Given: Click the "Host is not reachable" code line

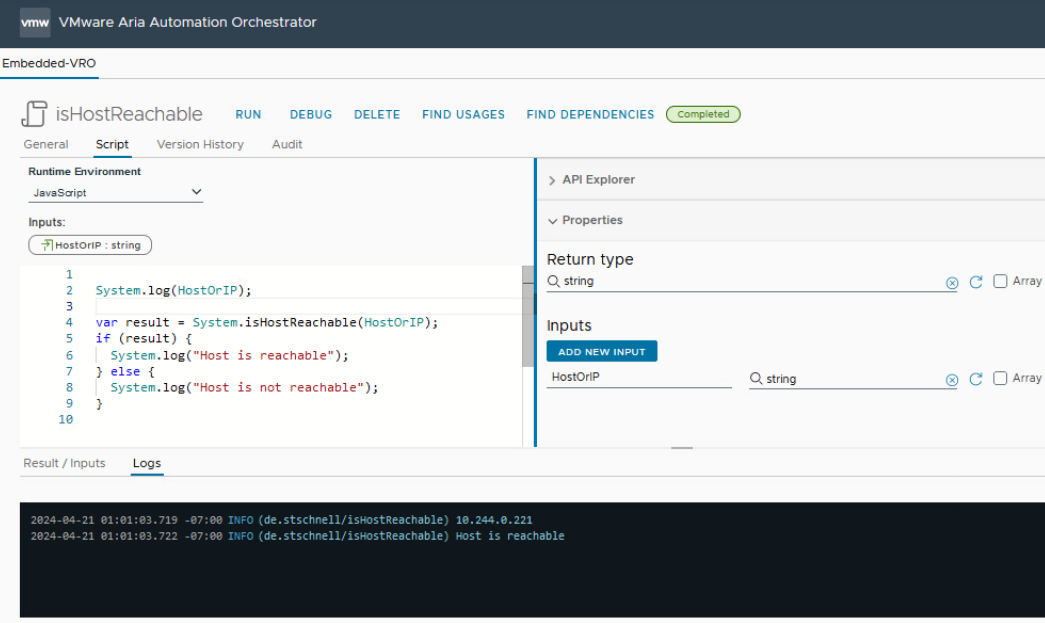Looking at the screenshot, I should 244,388.
